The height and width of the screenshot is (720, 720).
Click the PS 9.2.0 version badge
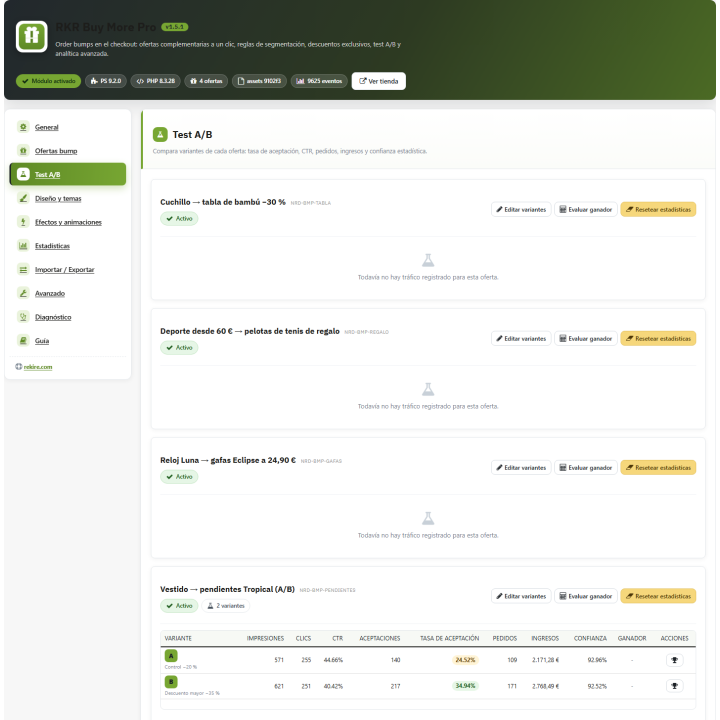(x=106, y=81)
